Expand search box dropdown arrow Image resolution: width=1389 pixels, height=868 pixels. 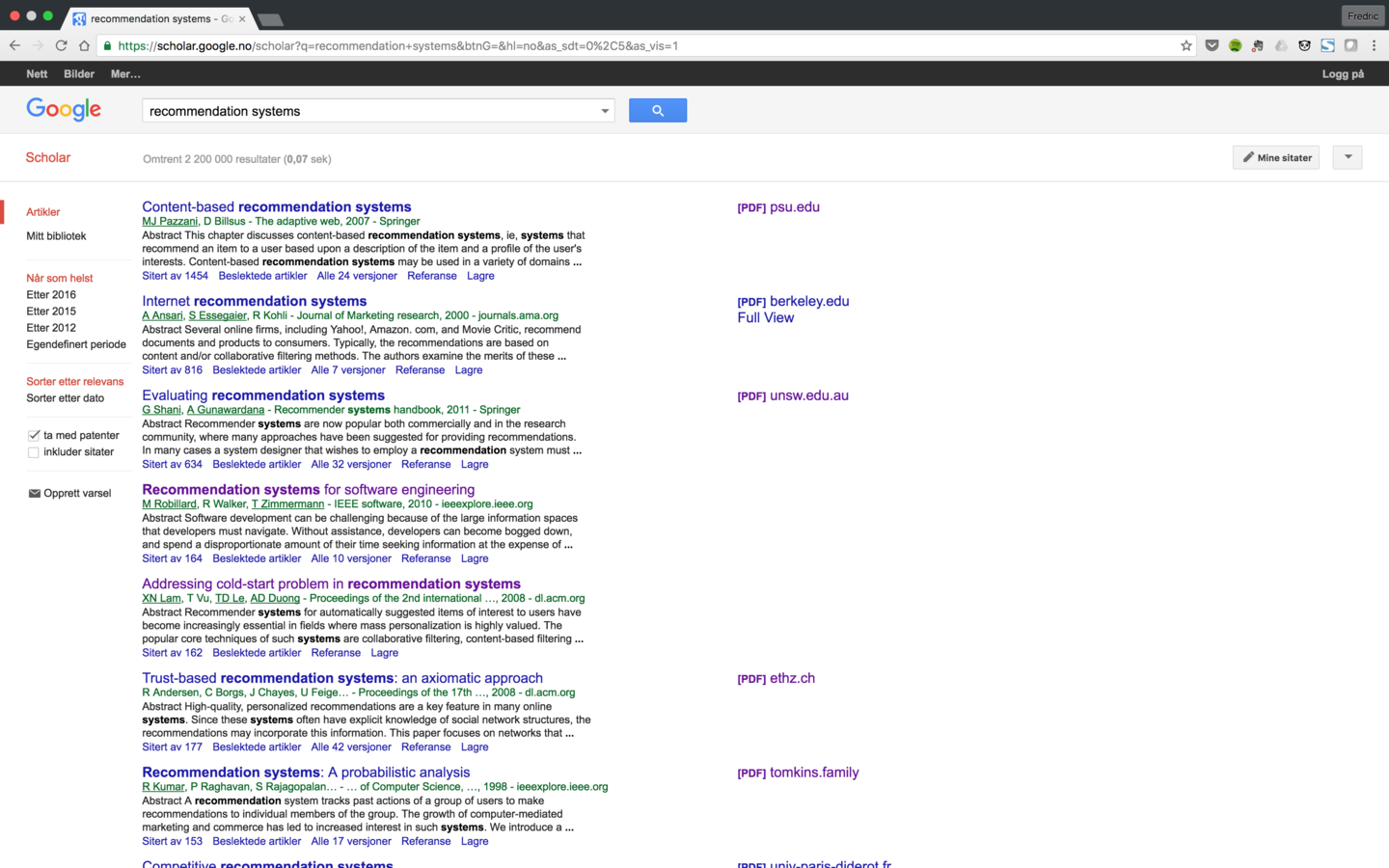coord(605,111)
